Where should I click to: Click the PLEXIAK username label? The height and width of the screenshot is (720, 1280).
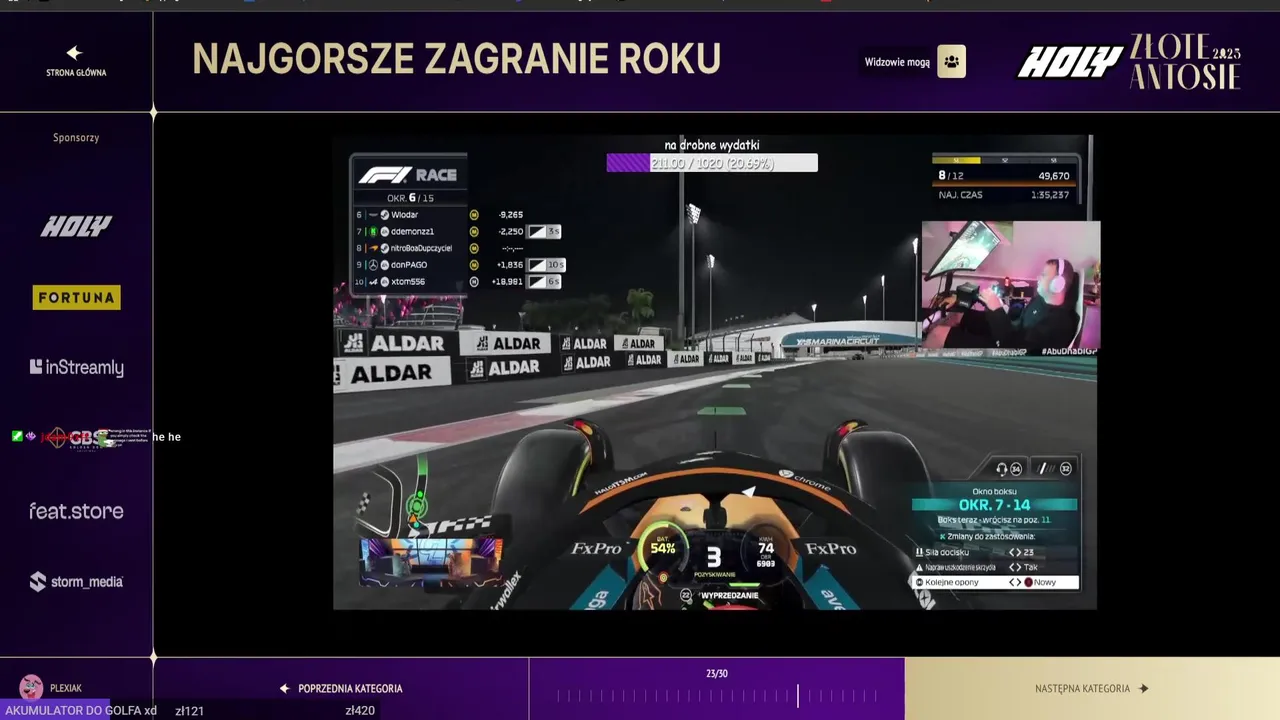coord(66,688)
